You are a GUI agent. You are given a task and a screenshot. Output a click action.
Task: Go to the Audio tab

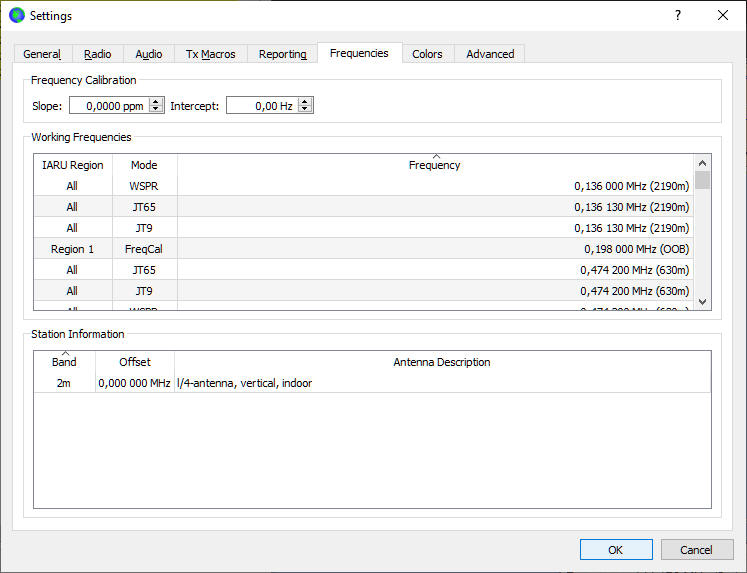149,54
